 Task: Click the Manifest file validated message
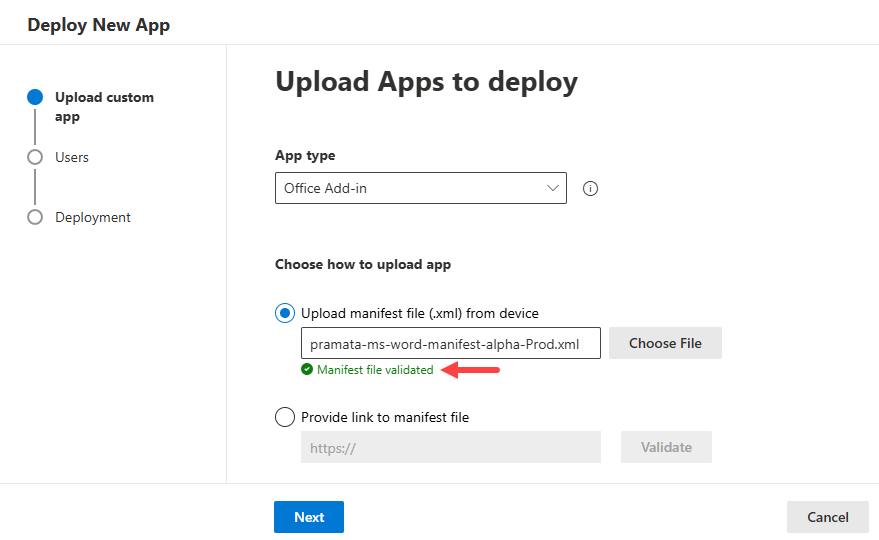[x=375, y=370]
